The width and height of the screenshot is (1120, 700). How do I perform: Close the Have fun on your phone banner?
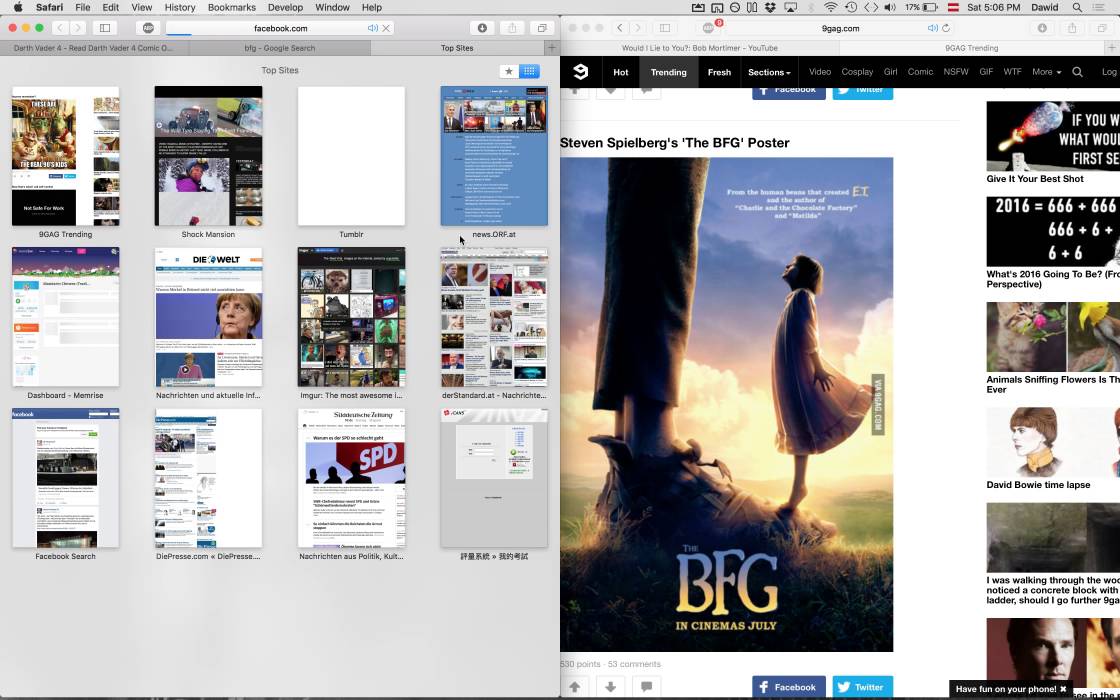tap(1063, 689)
